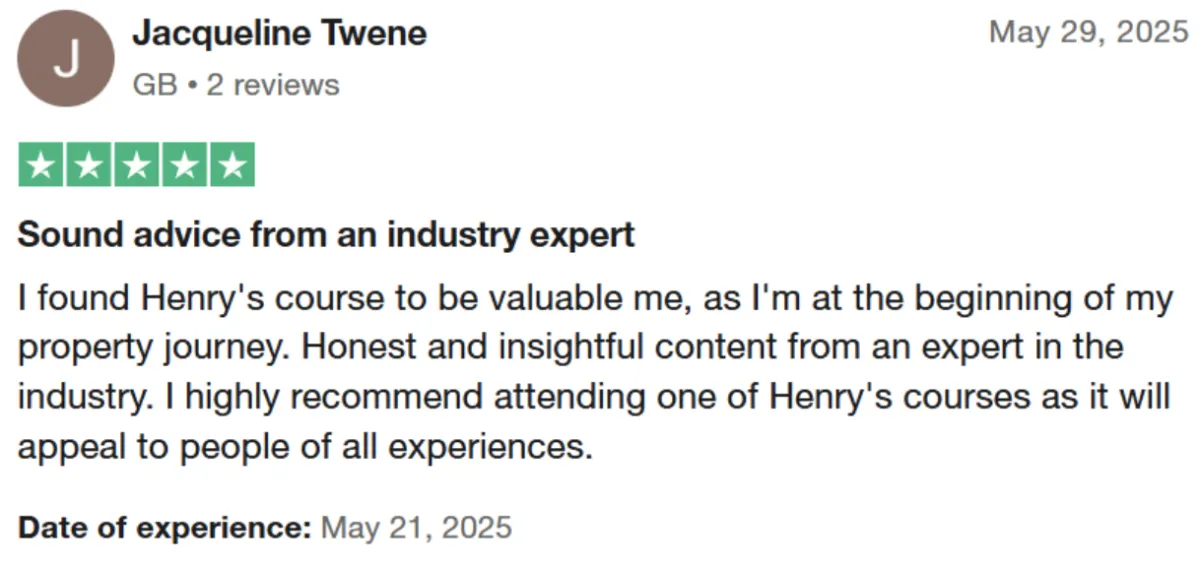Click the 'GB' country label
Screen dimensions: 1200x569
tap(155, 85)
